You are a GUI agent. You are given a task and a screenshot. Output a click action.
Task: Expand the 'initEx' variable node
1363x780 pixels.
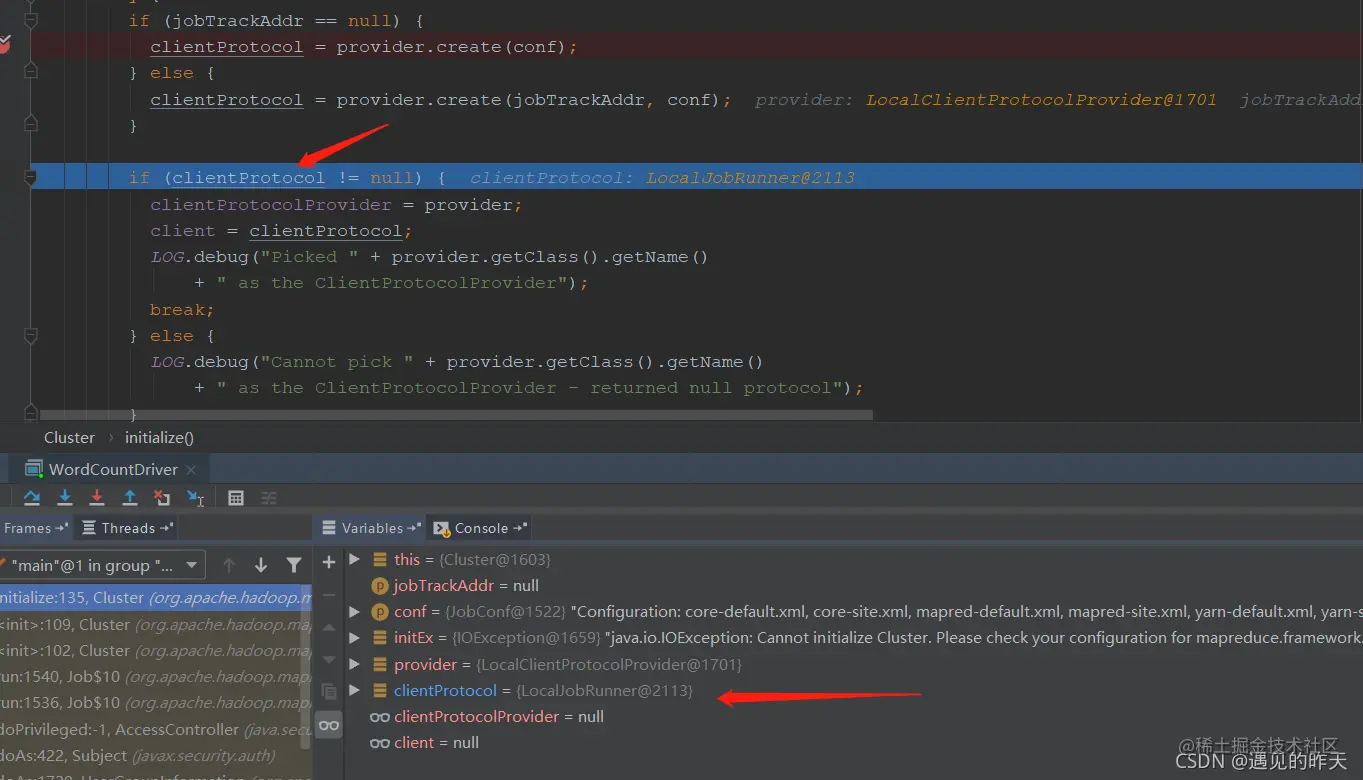pos(354,637)
